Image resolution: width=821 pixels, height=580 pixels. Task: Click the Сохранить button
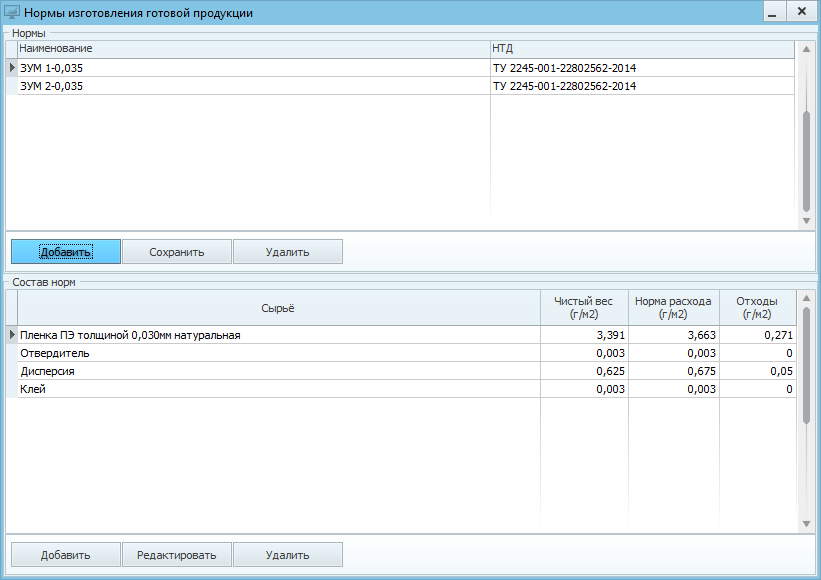tap(177, 252)
